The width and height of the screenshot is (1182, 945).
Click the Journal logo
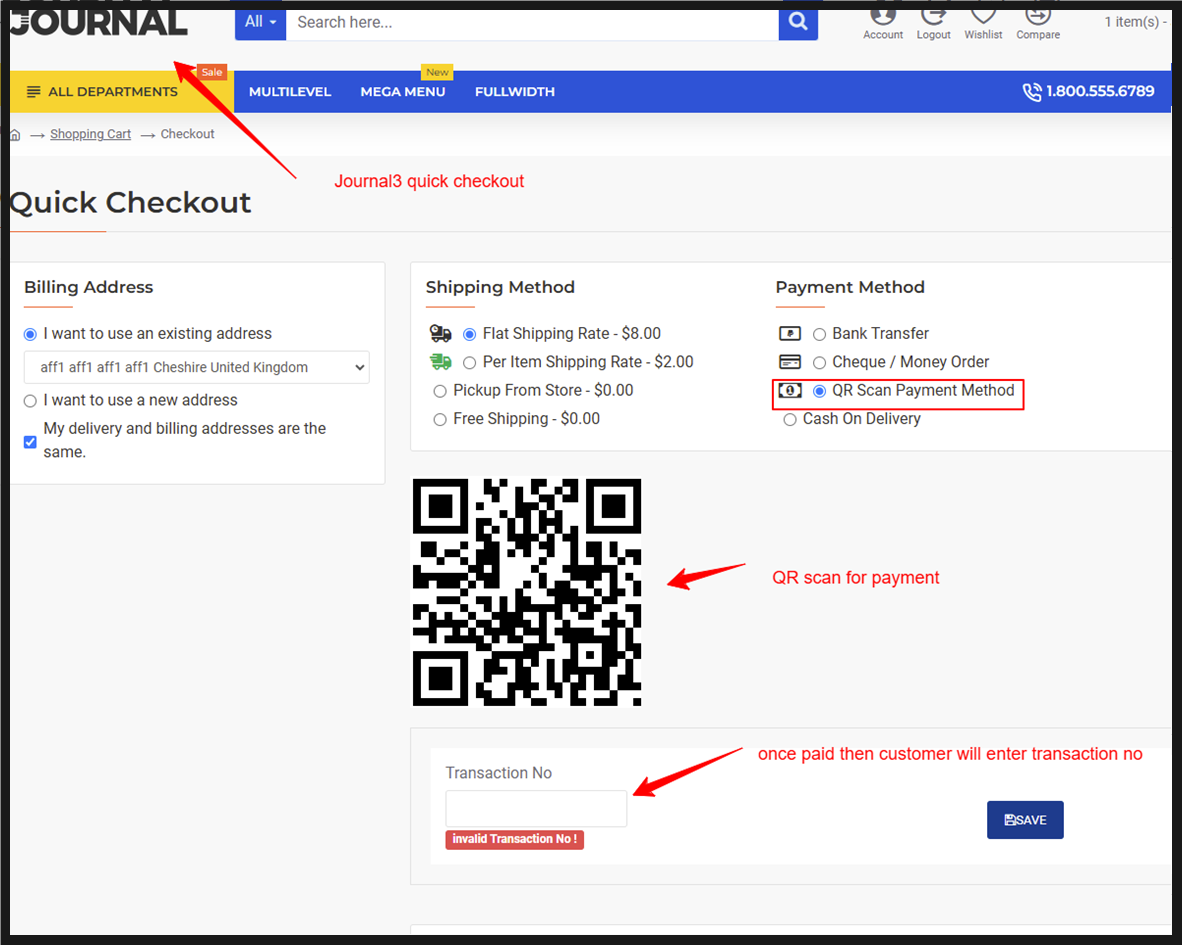[98, 22]
